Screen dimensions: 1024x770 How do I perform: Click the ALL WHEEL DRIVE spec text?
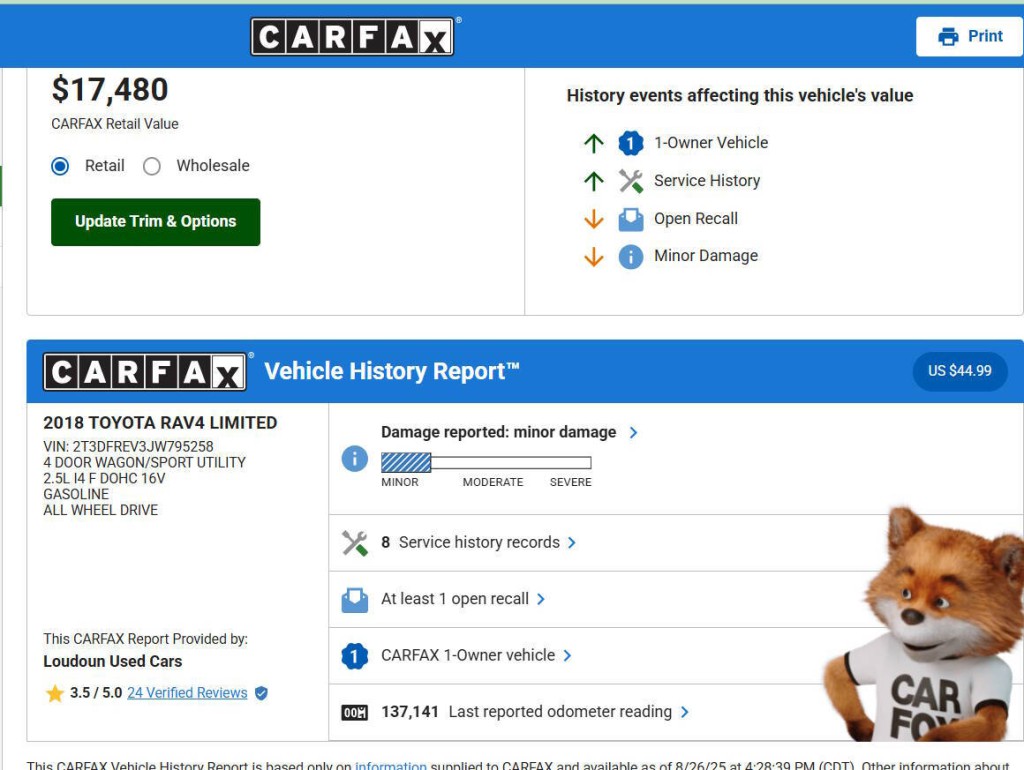[x=101, y=510]
